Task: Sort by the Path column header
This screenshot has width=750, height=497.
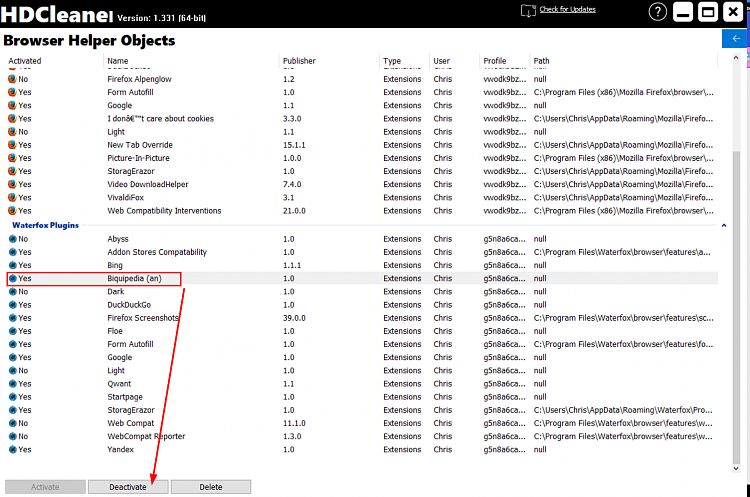Action: click(x=541, y=61)
